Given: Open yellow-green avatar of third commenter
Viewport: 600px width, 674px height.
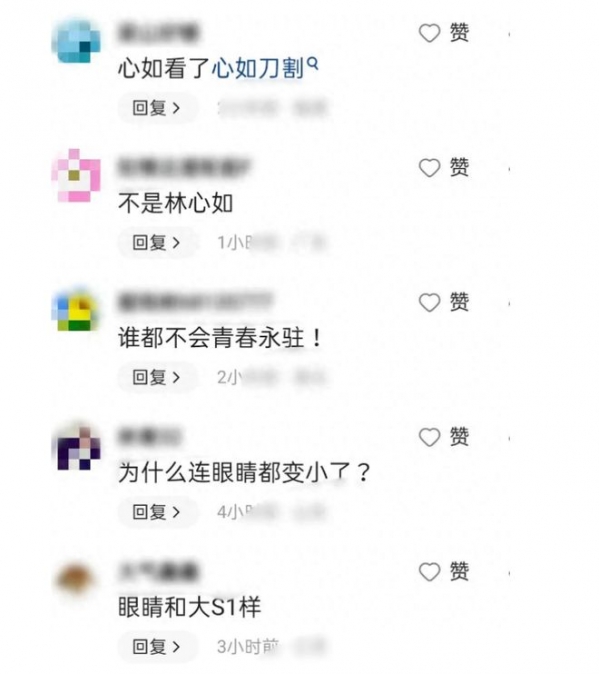Looking at the screenshot, I should pyautogui.click(x=77, y=309).
